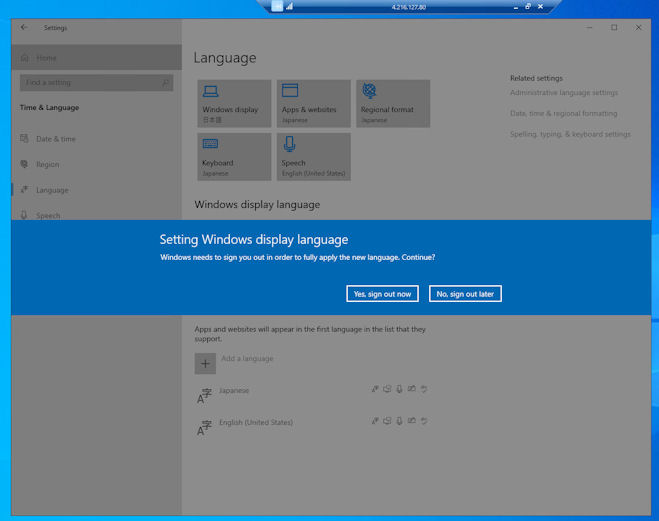Viewport: 659px width, 521px height.
Task: Confirm with Yes, sign out now
Action: [x=382, y=294]
